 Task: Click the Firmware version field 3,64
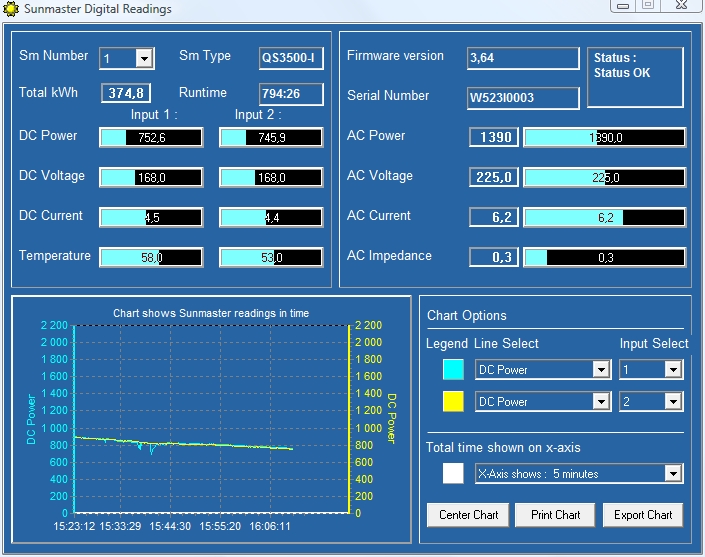[523, 58]
